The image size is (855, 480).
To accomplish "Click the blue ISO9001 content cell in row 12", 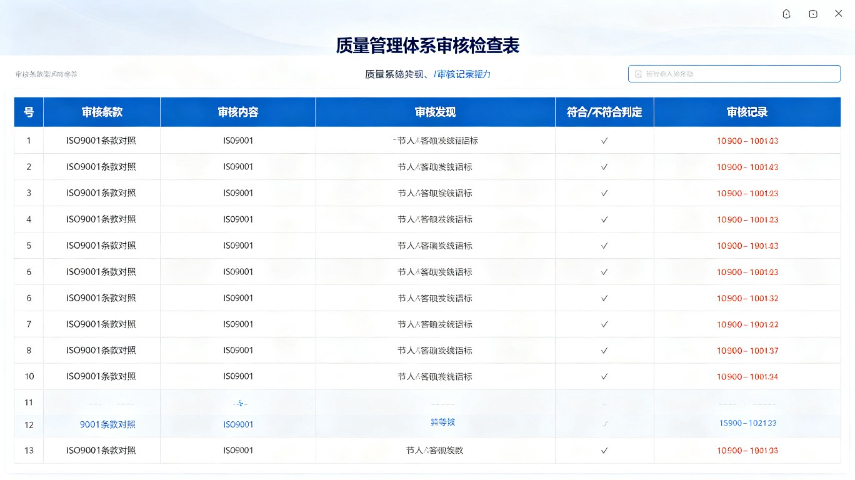I will [238, 424].
